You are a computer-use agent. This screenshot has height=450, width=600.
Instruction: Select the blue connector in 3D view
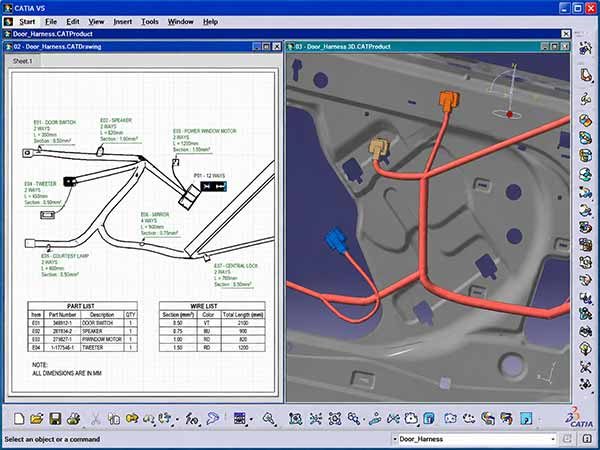(336, 239)
